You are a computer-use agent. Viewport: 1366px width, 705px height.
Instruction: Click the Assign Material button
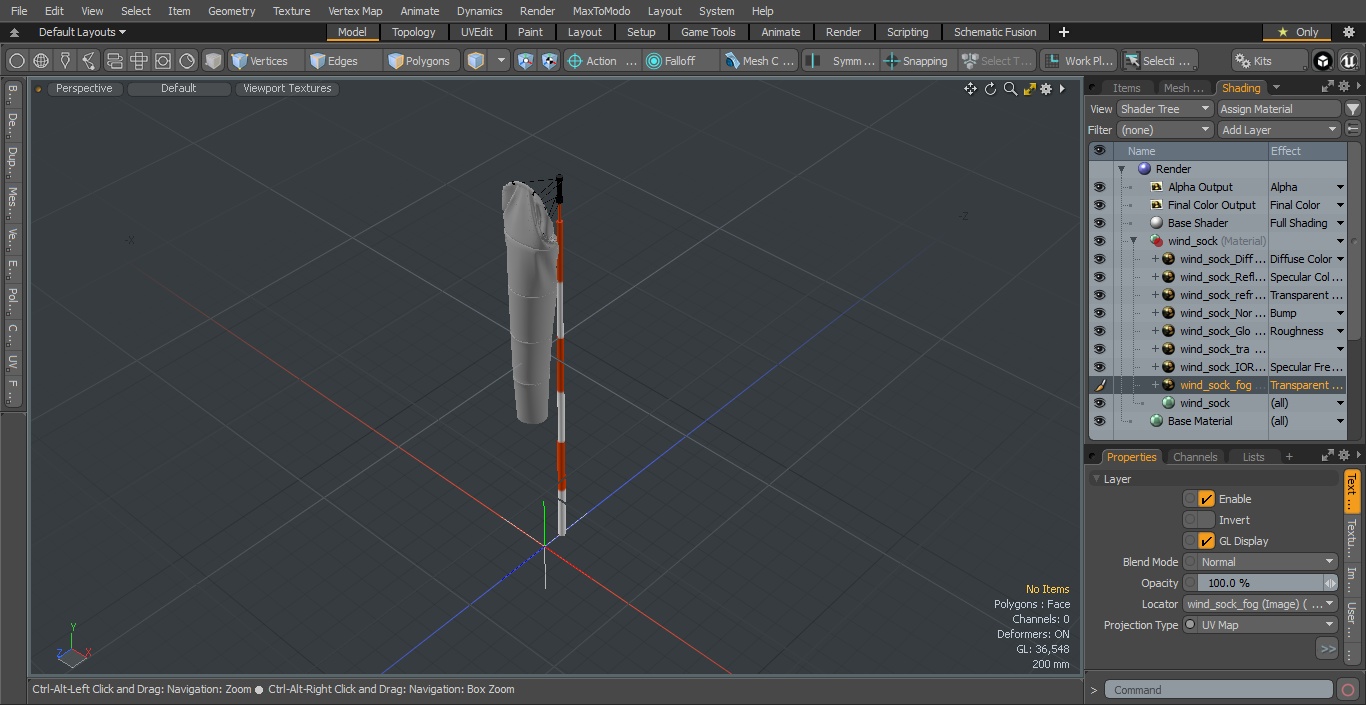coord(1279,109)
